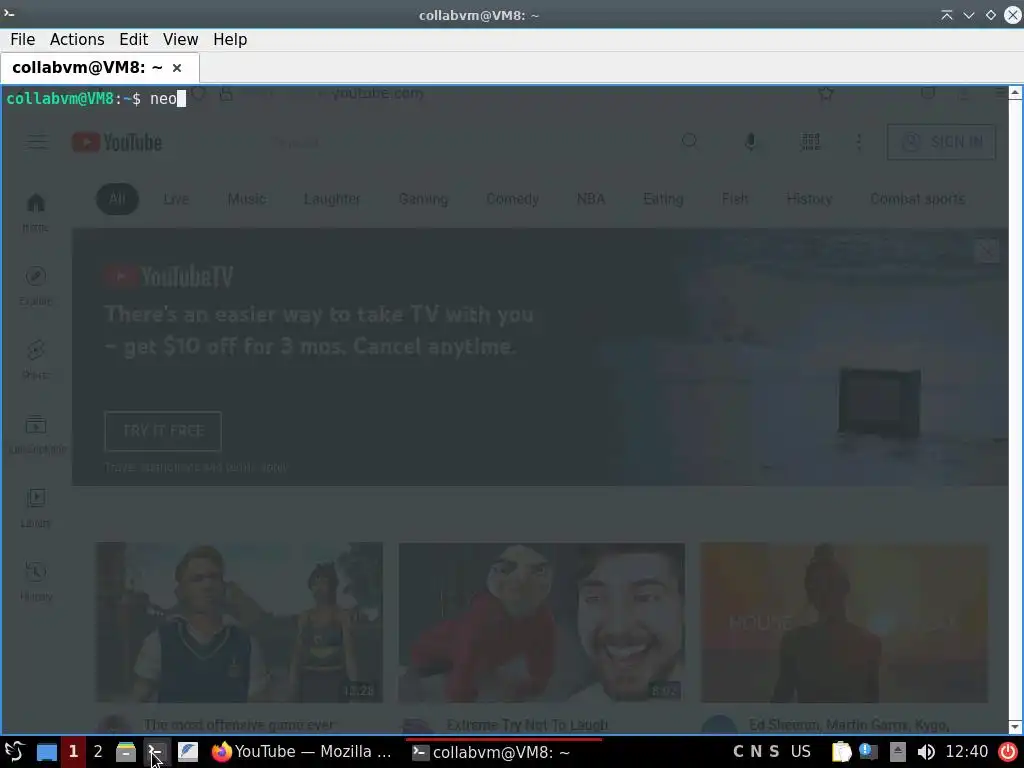The height and width of the screenshot is (768, 1024).
Task: Click the red power logout icon
Action: click(1008, 752)
